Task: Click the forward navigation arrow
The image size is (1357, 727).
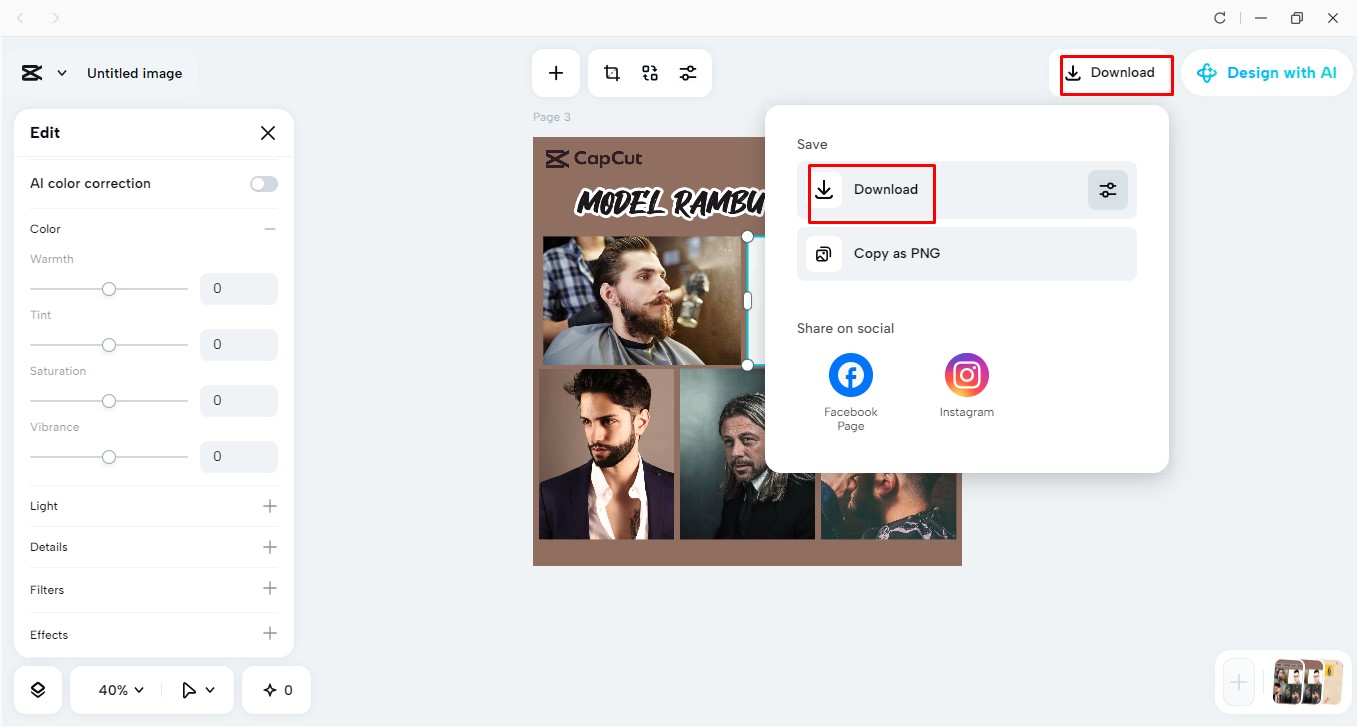Action: 55,18
